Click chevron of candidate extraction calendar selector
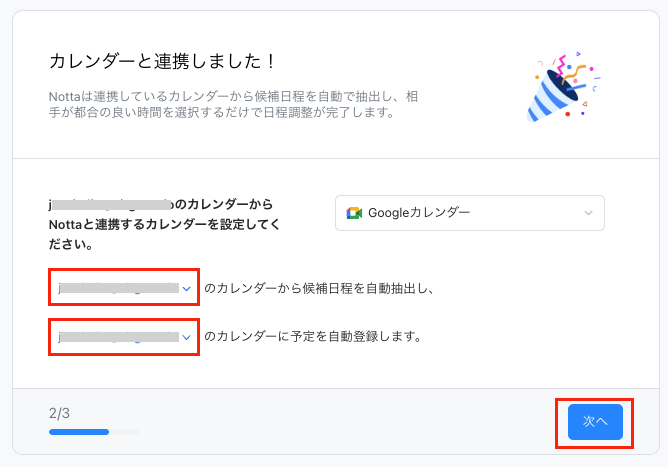 point(186,289)
